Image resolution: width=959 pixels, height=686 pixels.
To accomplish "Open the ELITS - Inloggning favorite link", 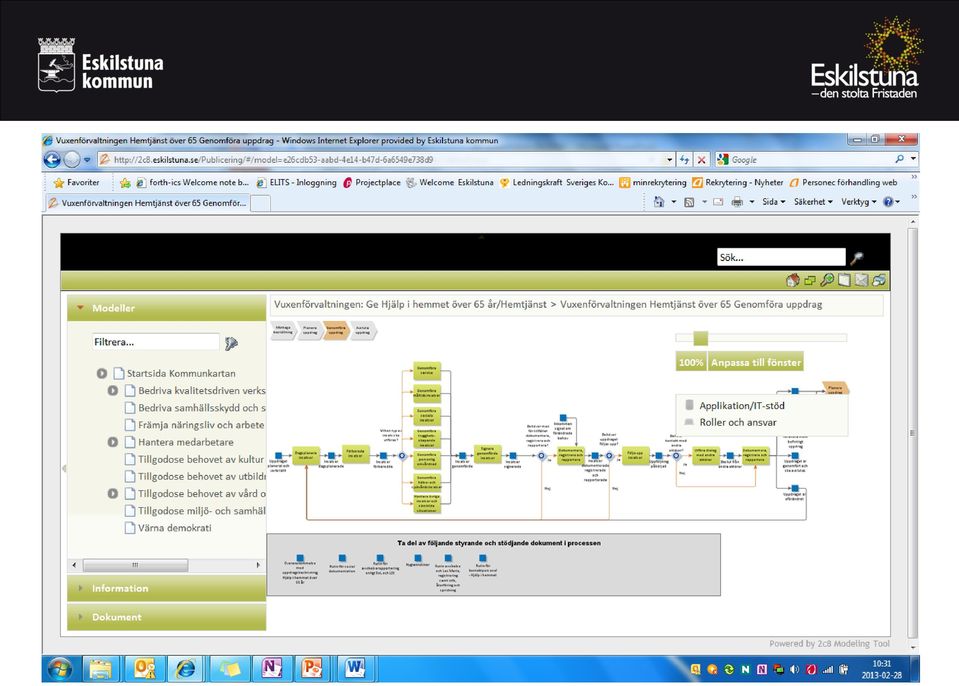I will coord(297,182).
